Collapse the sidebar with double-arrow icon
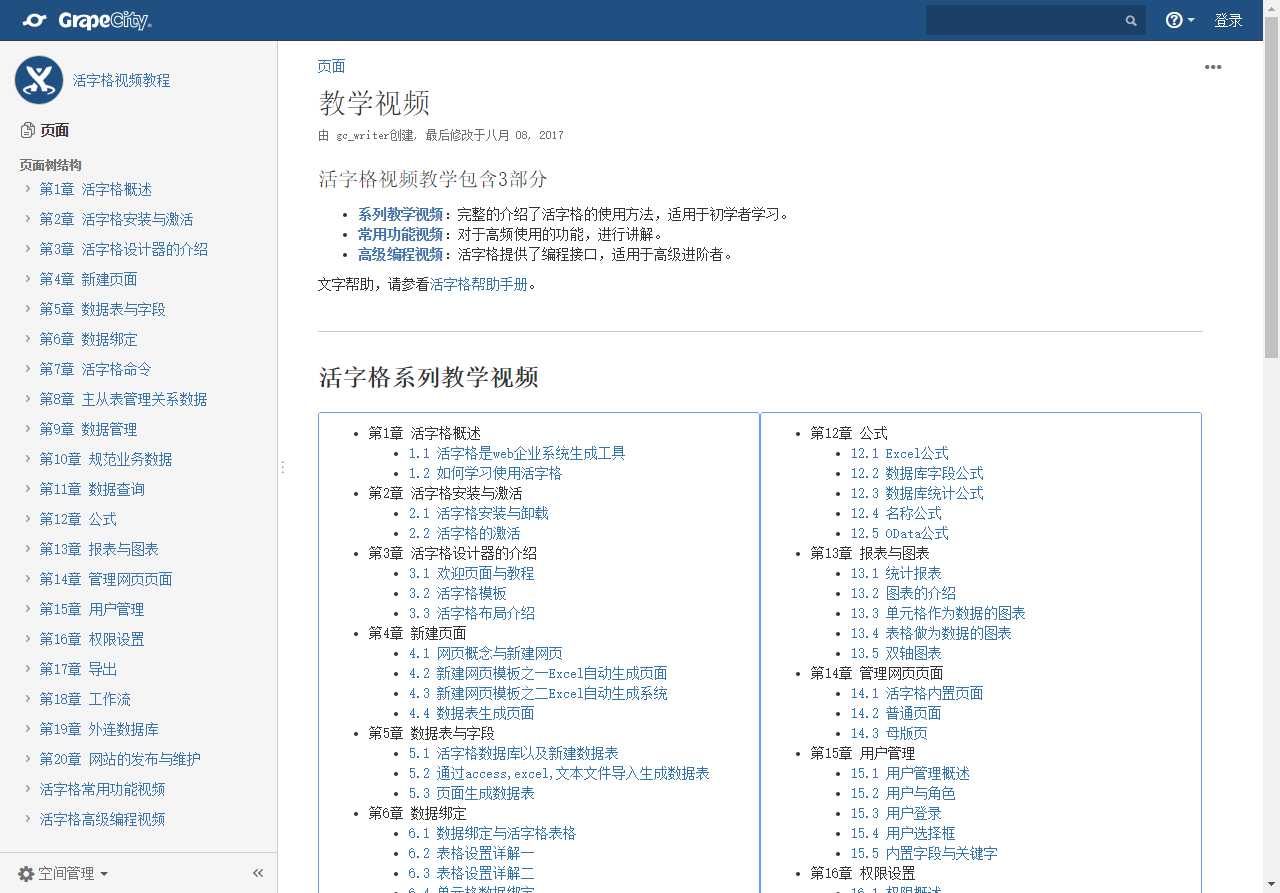Viewport: 1280px width, 893px height. pyautogui.click(x=258, y=873)
